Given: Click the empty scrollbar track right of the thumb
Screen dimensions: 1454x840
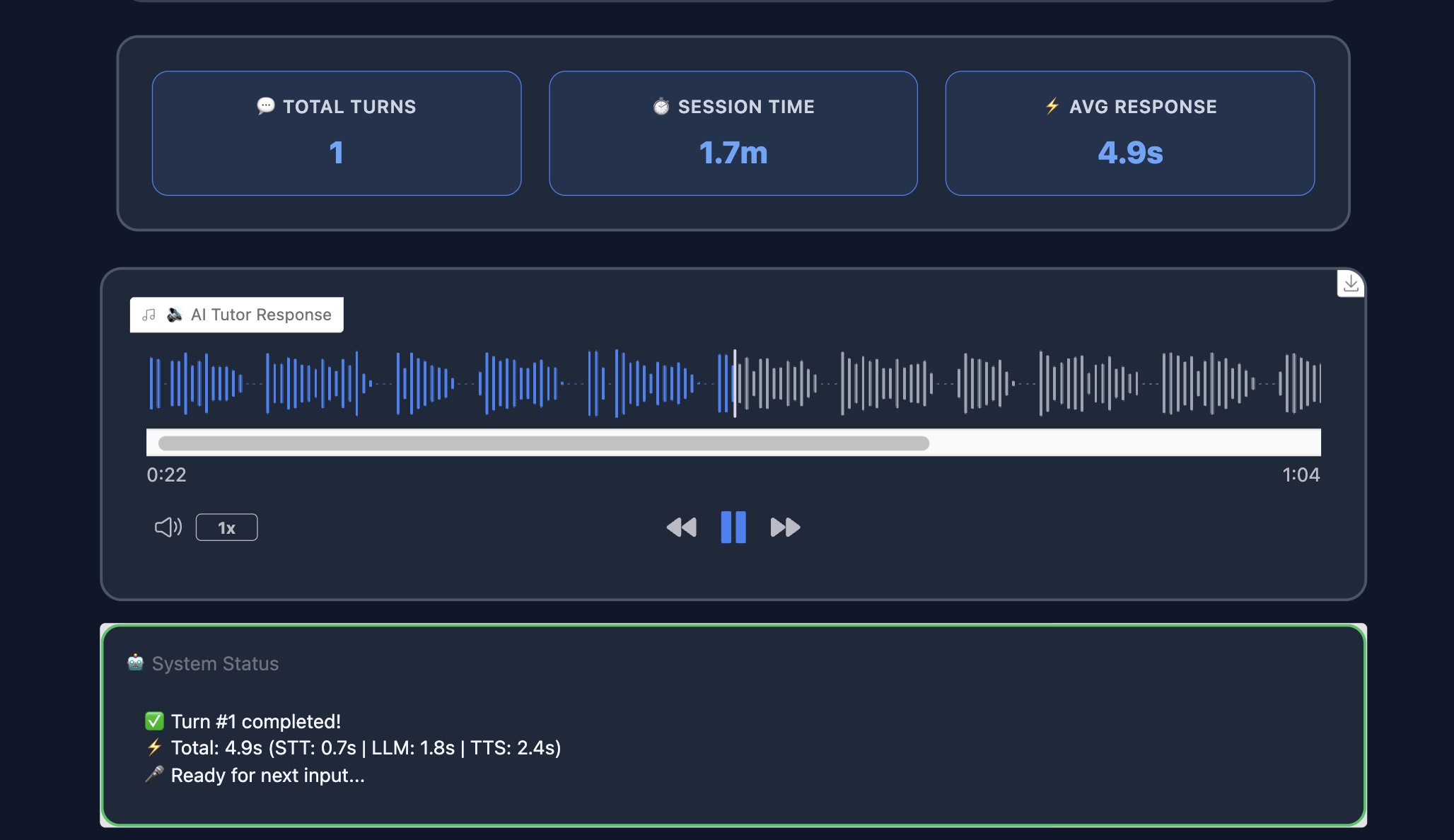Looking at the screenshot, I should (x=1124, y=443).
